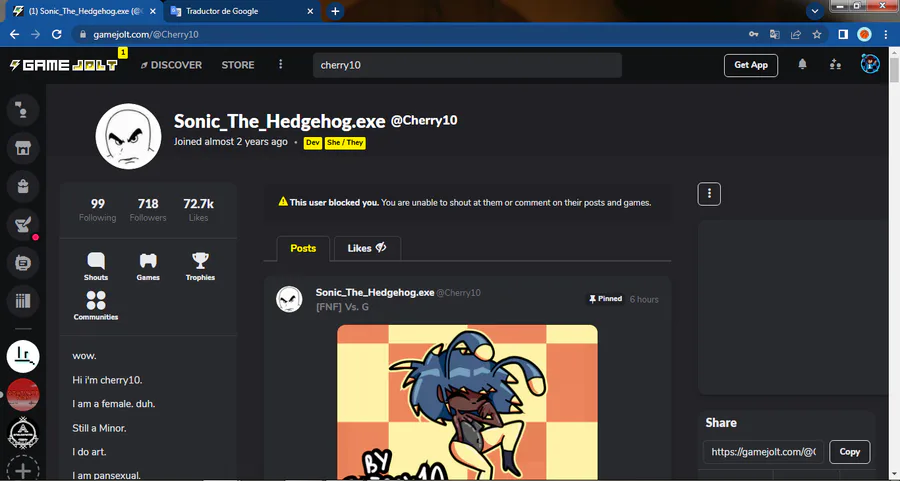The image size is (900, 481).
Task: Open the saved passwords key icon
Action: pyautogui.click(x=754, y=34)
